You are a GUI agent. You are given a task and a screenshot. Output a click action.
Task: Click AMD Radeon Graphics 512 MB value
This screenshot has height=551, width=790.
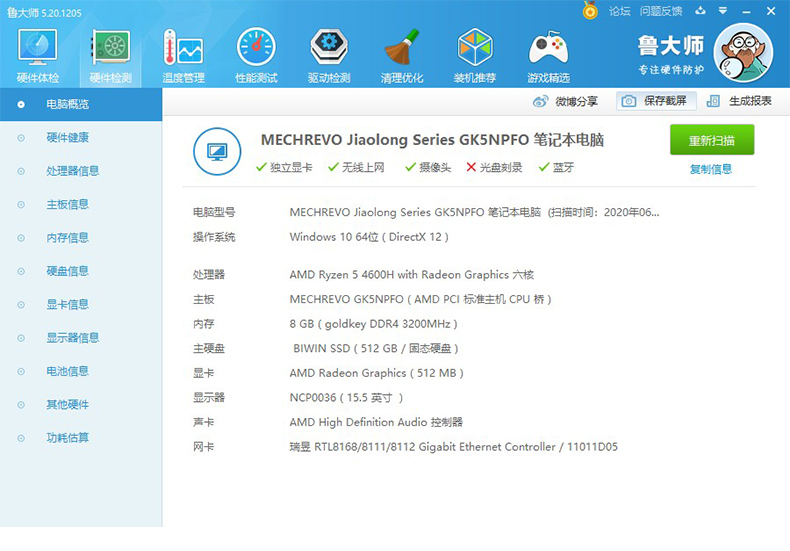[376, 373]
